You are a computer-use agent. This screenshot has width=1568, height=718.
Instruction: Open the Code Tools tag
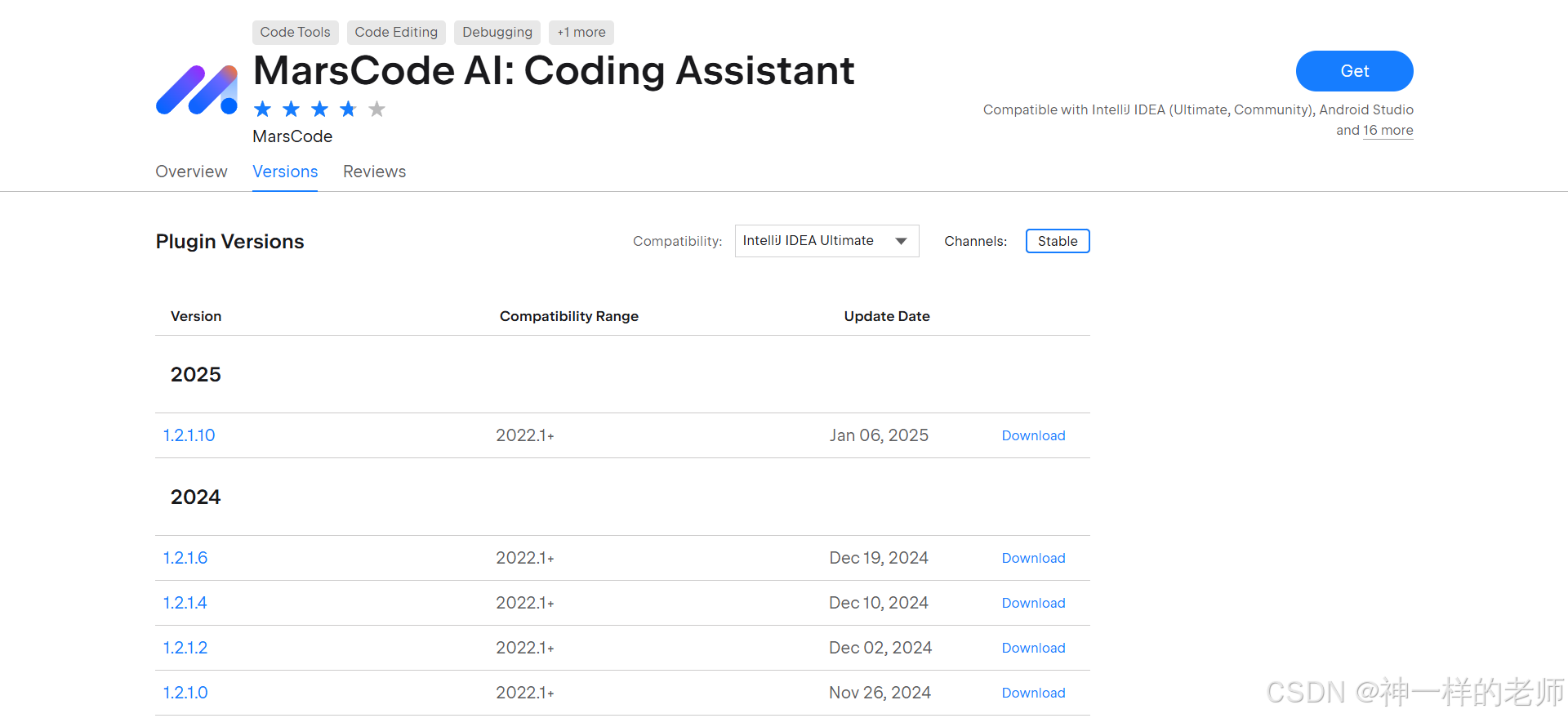coord(296,32)
